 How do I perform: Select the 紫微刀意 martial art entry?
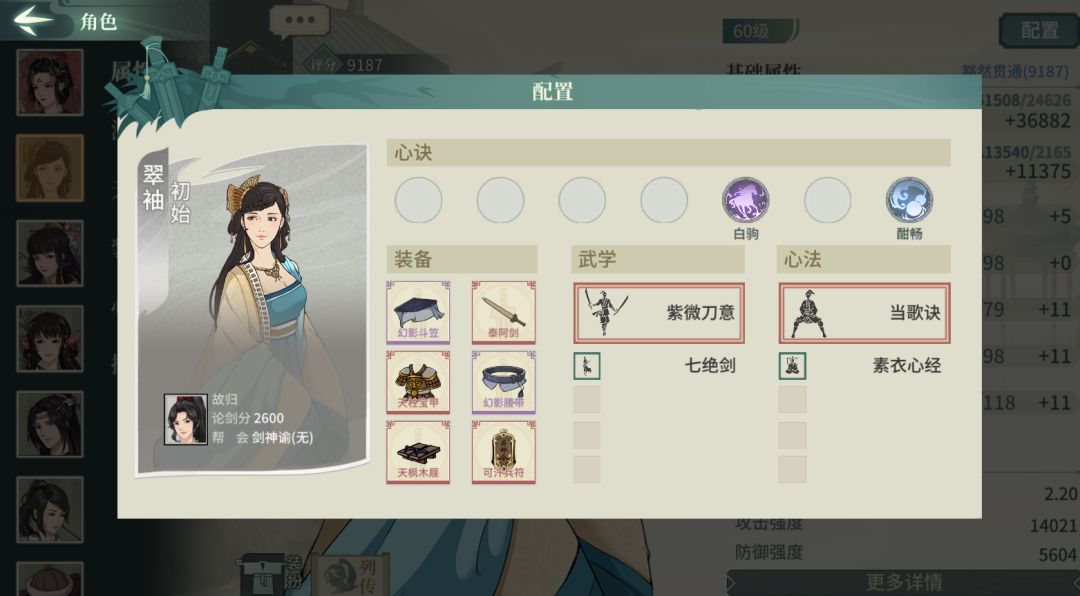click(x=659, y=313)
